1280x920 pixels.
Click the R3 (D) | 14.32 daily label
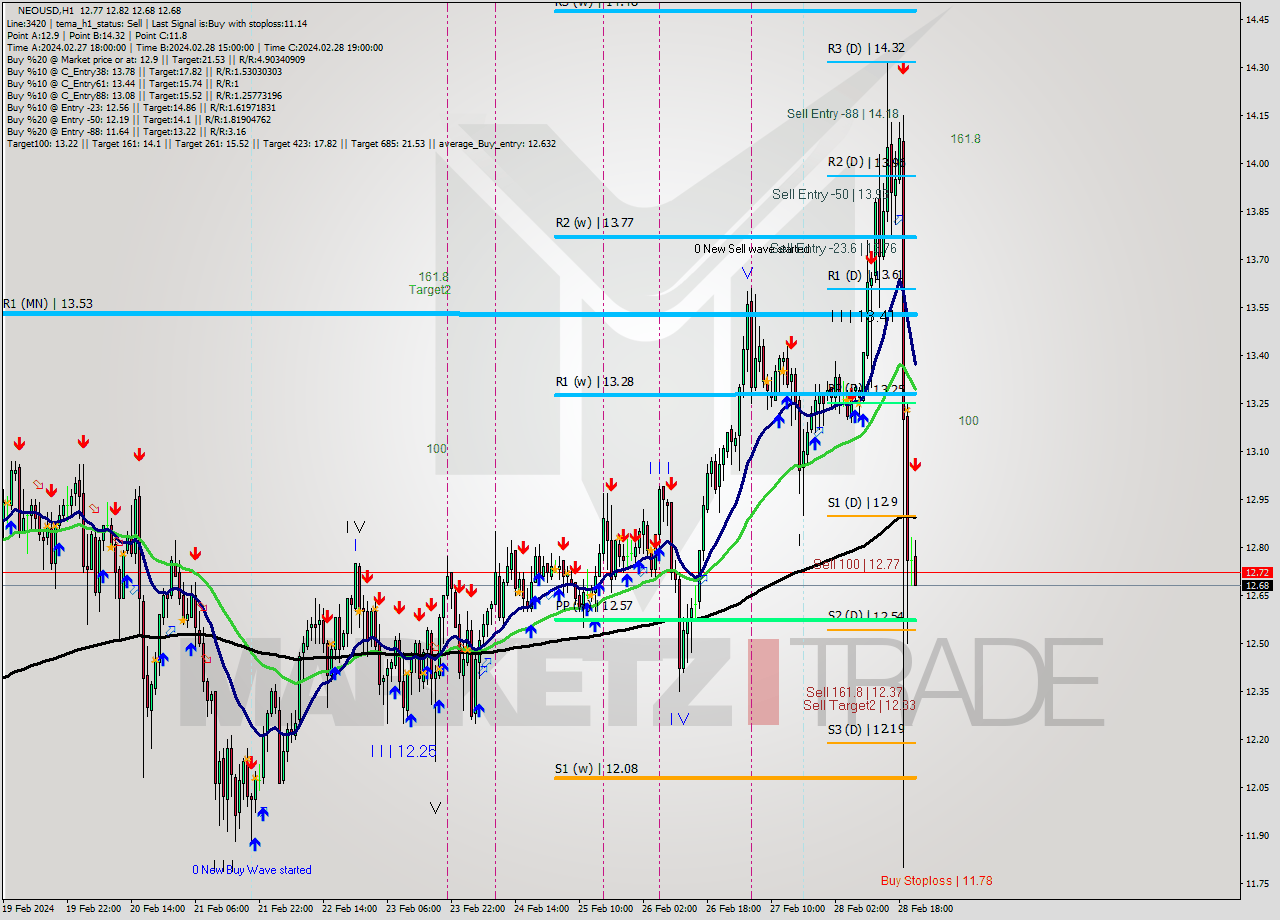[x=866, y=48]
